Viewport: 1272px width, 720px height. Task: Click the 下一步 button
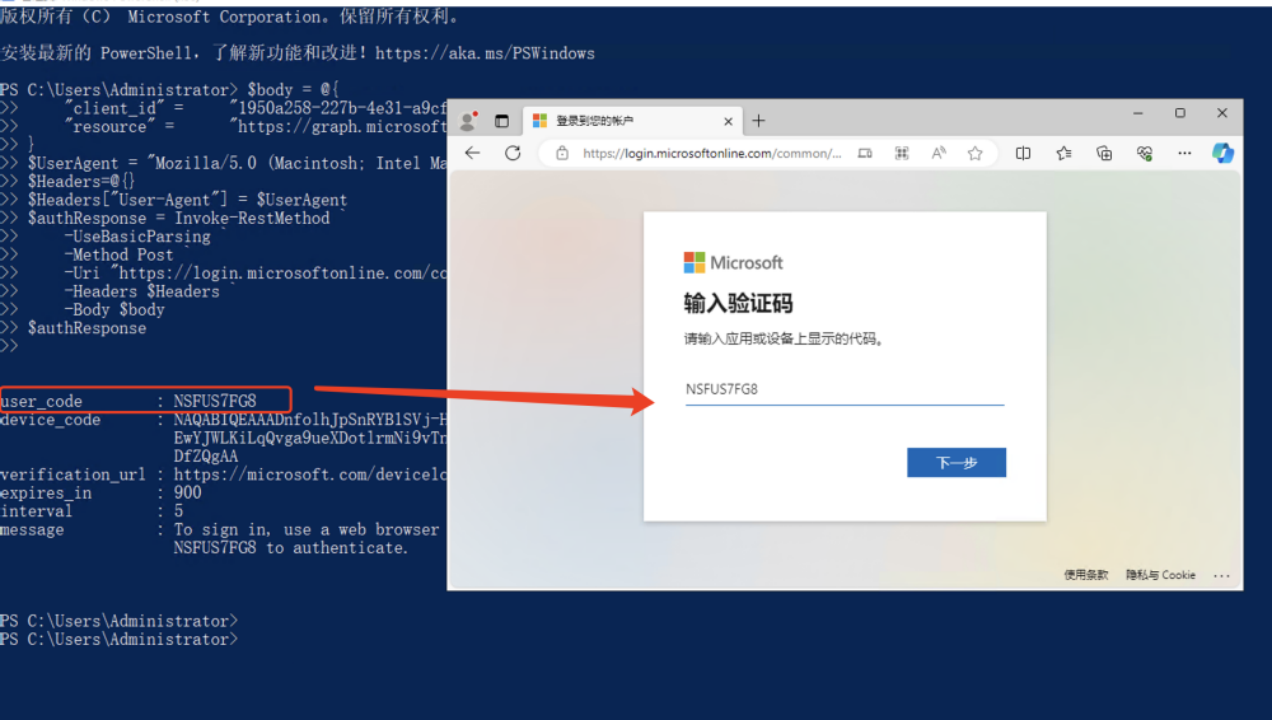pyautogui.click(x=956, y=463)
